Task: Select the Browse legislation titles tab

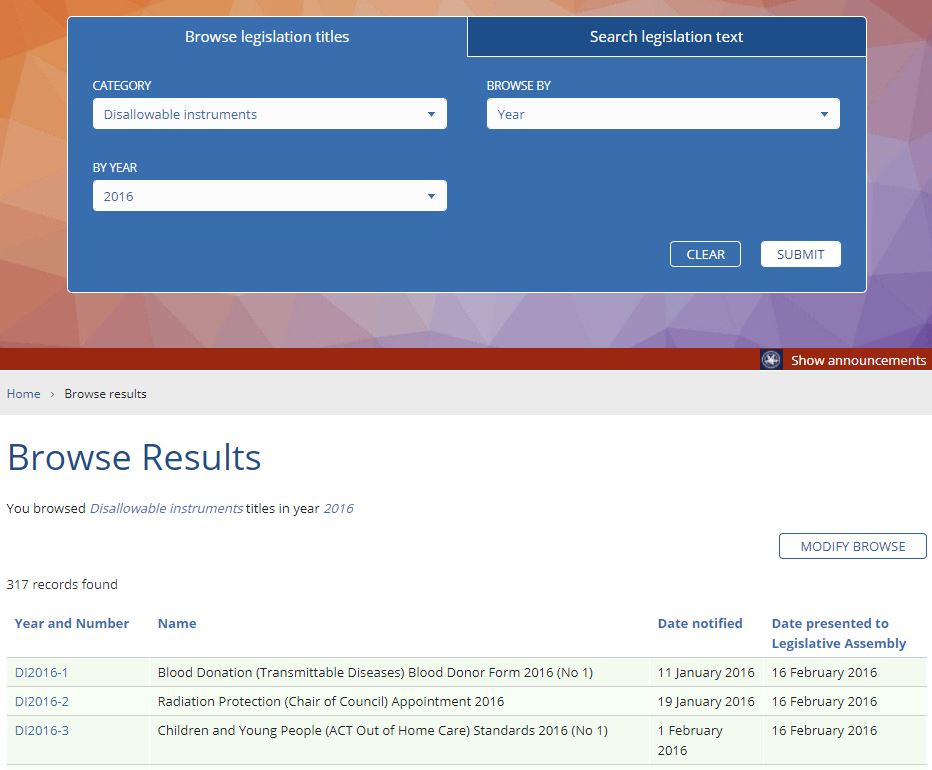Action: coord(267,37)
